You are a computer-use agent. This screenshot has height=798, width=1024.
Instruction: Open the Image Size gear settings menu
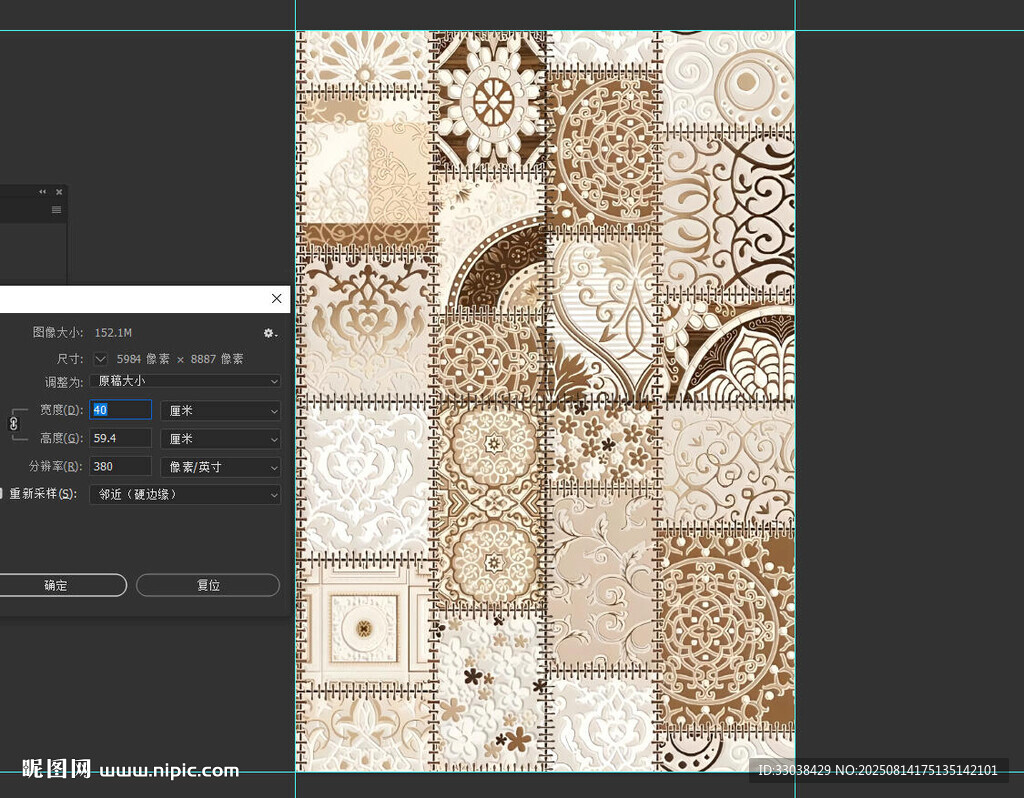click(270, 333)
